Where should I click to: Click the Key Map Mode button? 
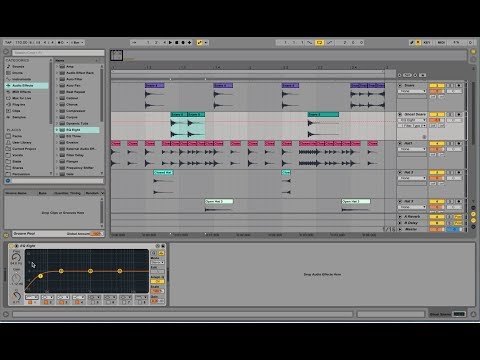(427, 43)
